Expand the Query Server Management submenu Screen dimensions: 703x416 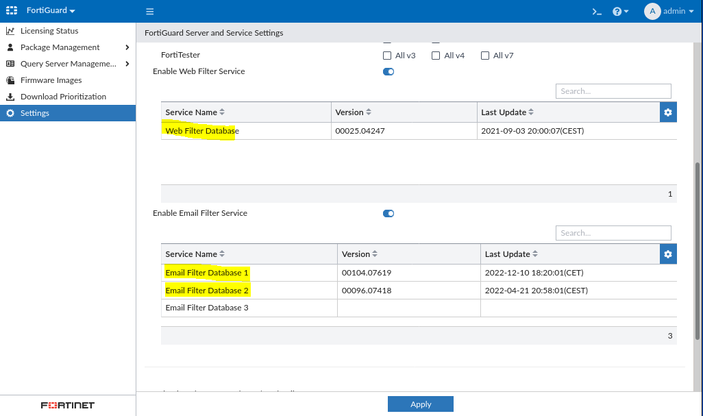pos(127,64)
